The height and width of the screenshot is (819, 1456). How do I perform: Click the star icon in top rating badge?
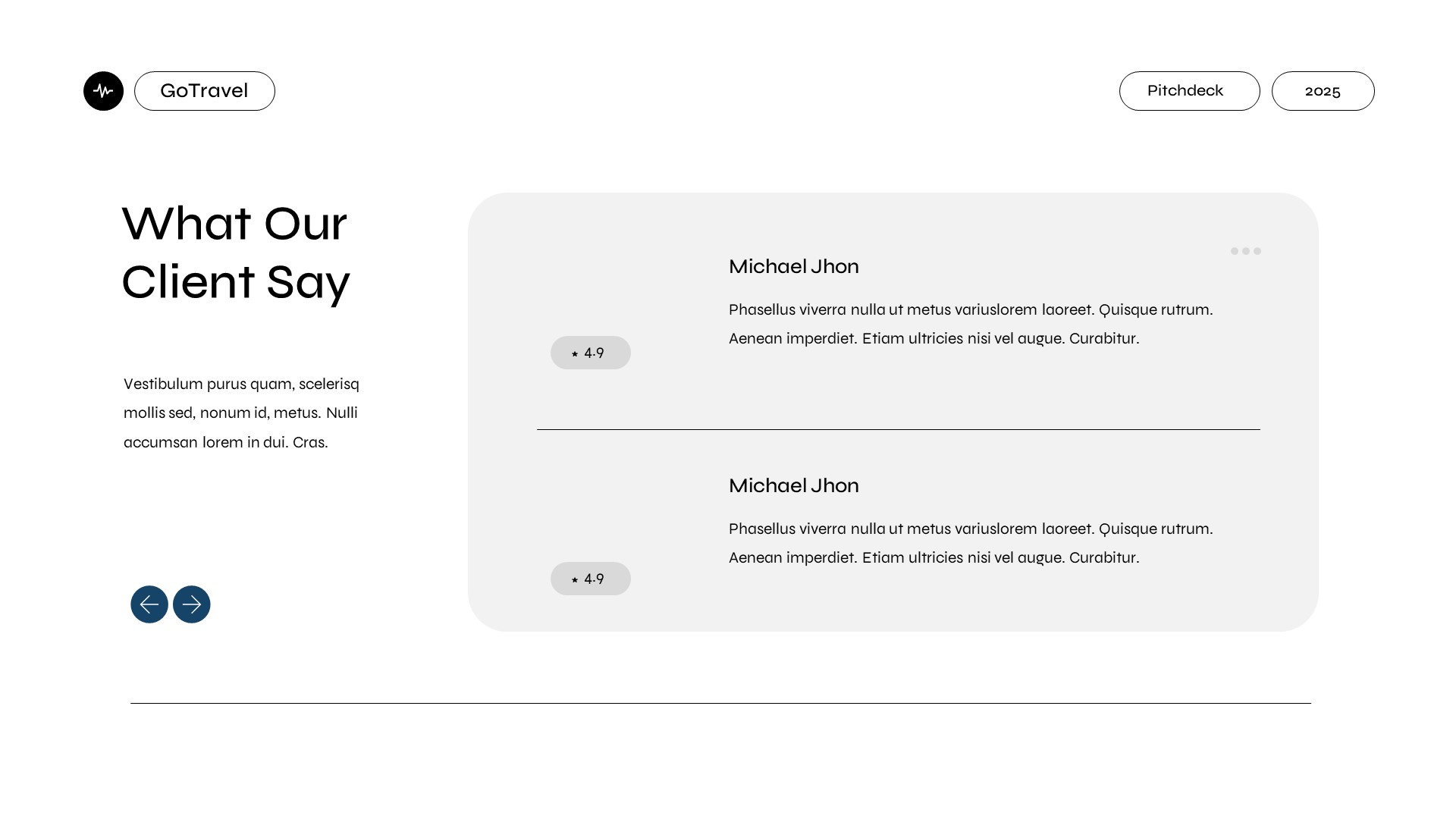tap(575, 353)
